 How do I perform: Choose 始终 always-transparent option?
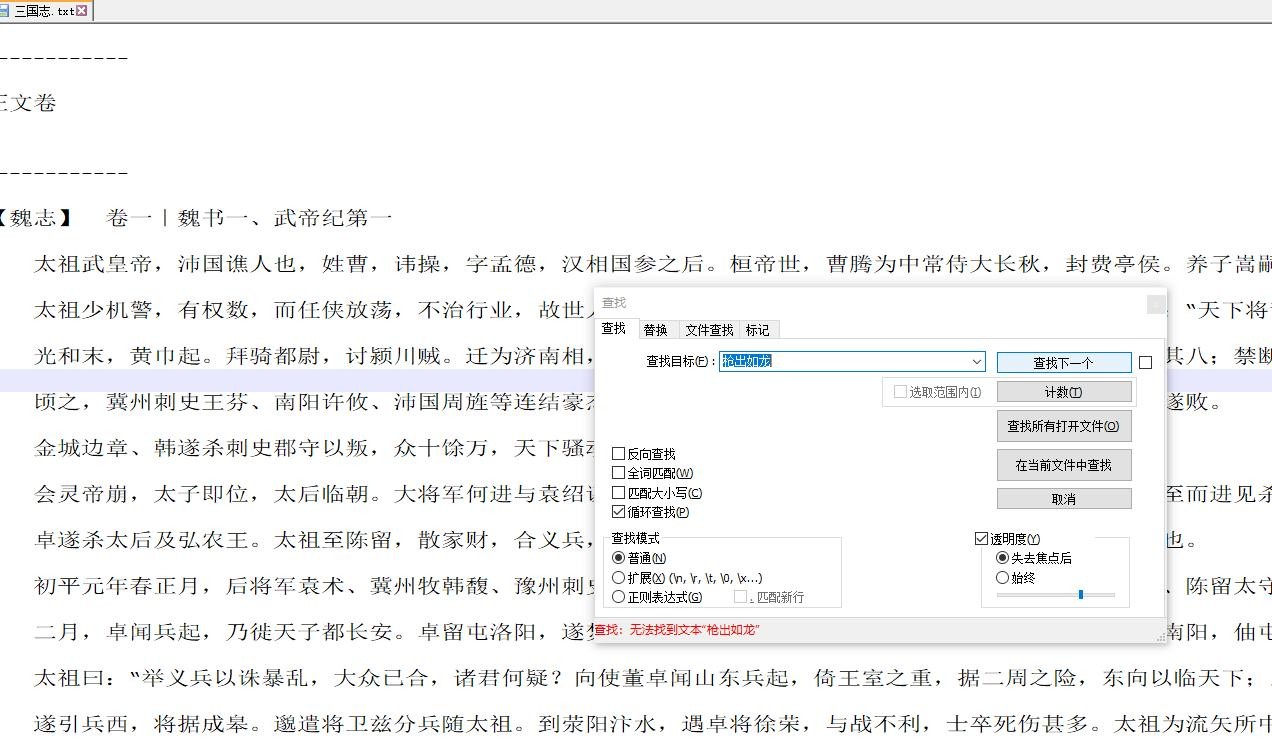[1003, 578]
